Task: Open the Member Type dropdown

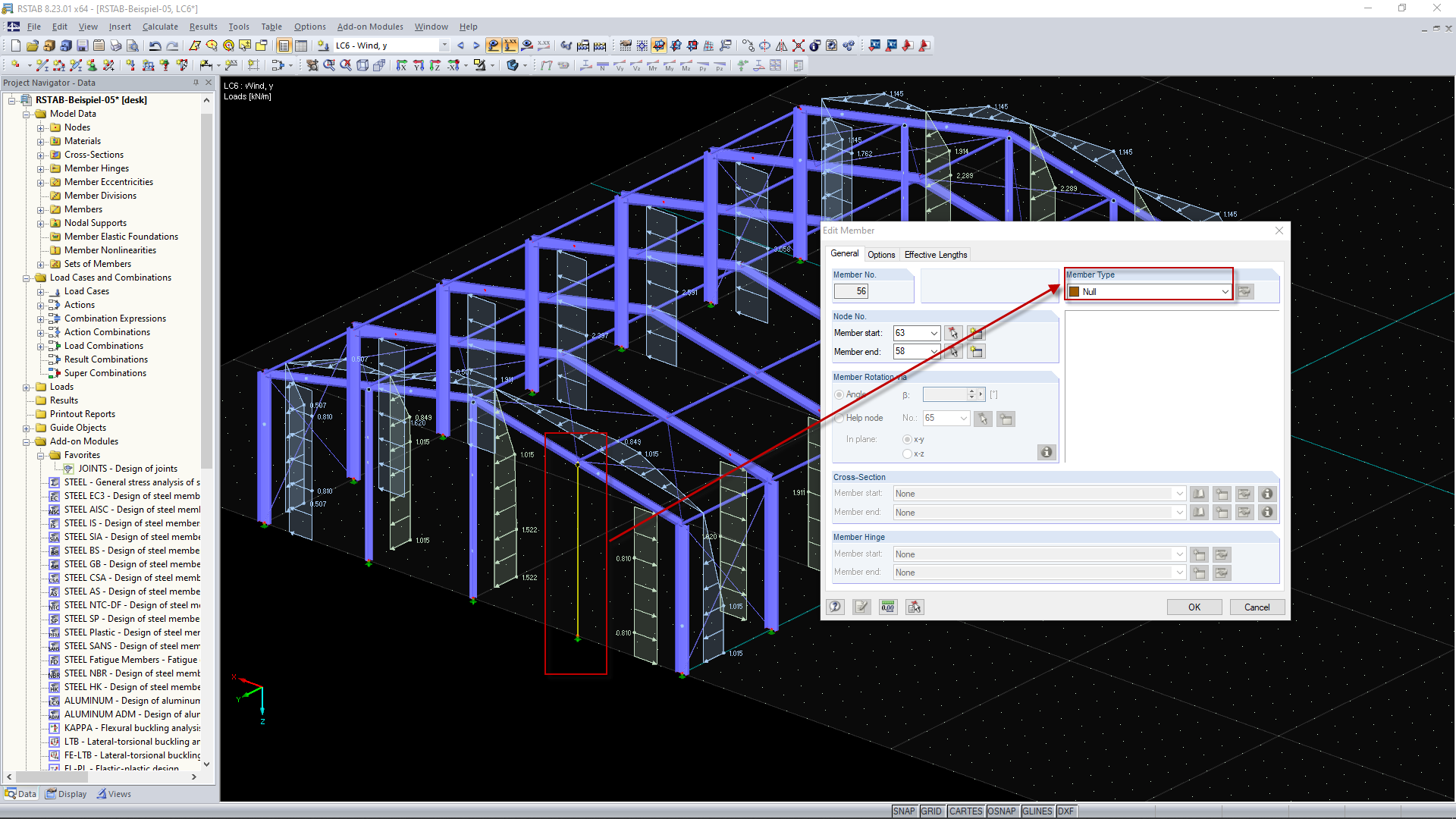Action: point(1224,292)
